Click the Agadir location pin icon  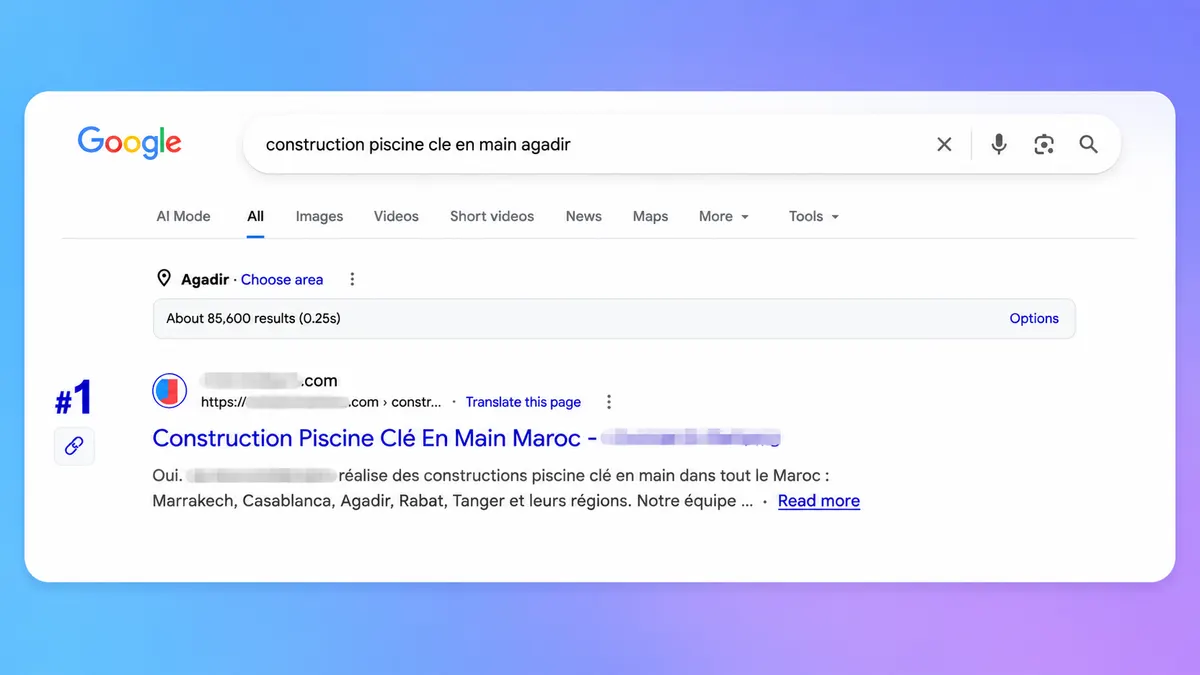pos(164,279)
